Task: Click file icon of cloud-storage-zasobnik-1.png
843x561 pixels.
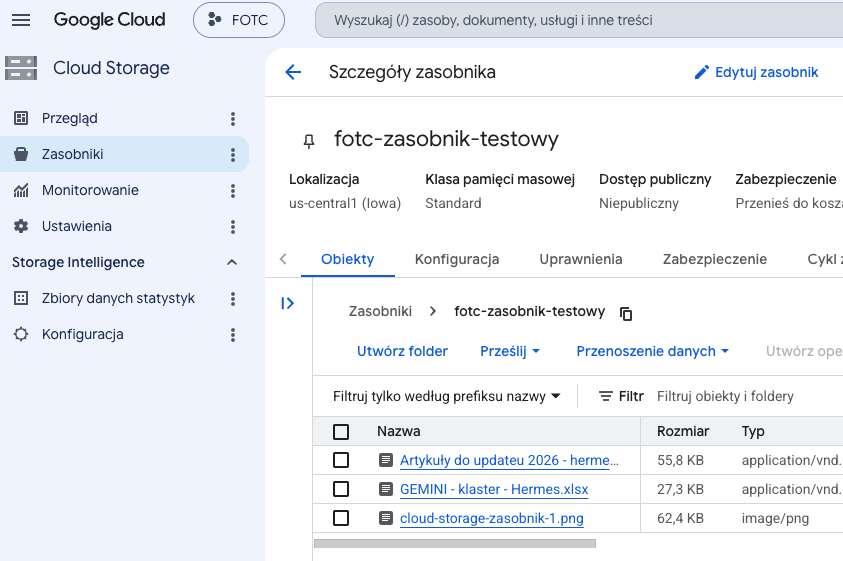Action: click(385, 518)
